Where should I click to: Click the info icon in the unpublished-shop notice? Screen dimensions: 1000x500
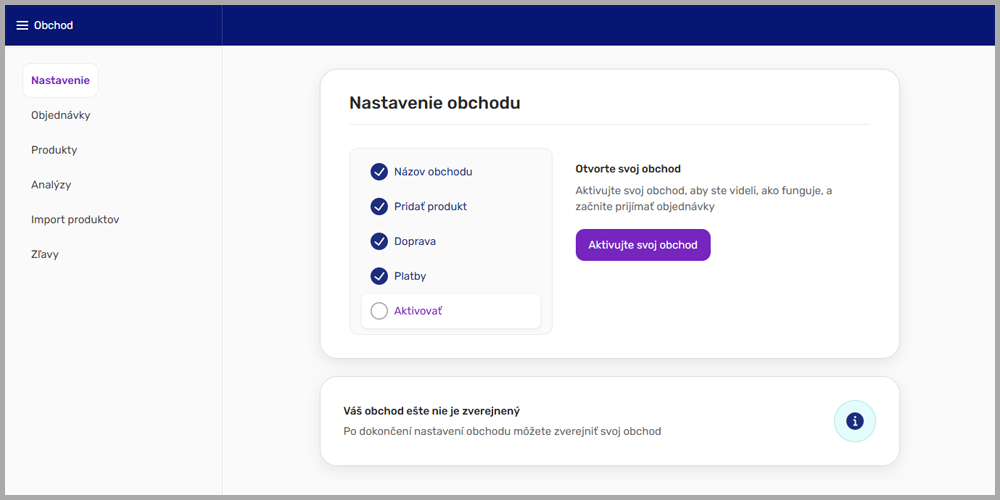click(x=854, y=421)
